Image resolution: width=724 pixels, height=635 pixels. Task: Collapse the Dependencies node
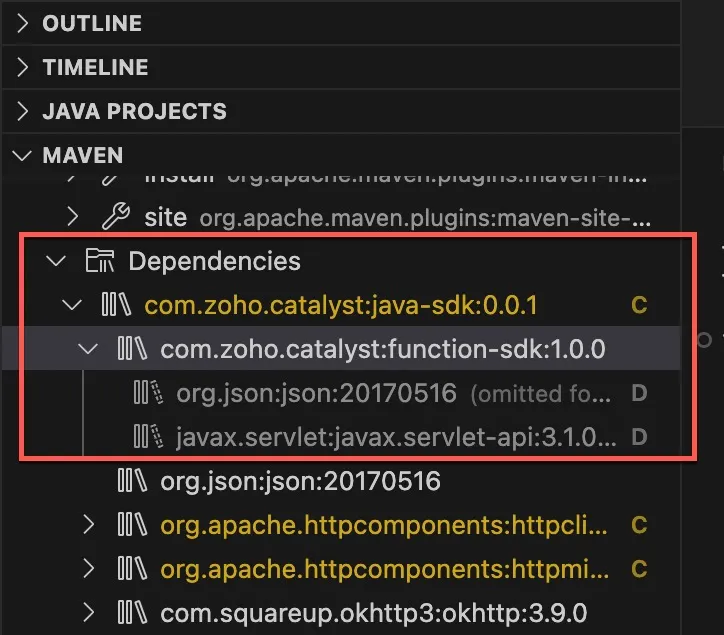coord(56,261)
